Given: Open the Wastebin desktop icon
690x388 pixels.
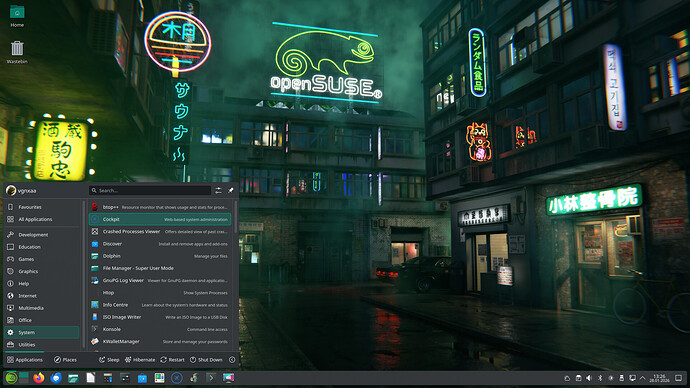Looking at the screenshot, I should [x=17, y=52].
